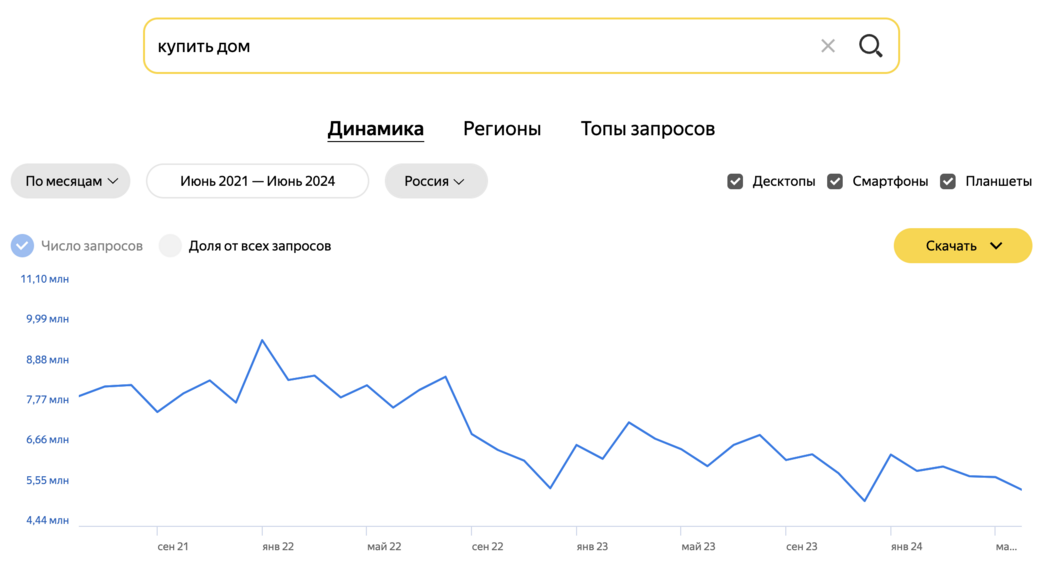Open the По месяцам period dropdown
Screen dimensions: 1050x575
point(70,181)
